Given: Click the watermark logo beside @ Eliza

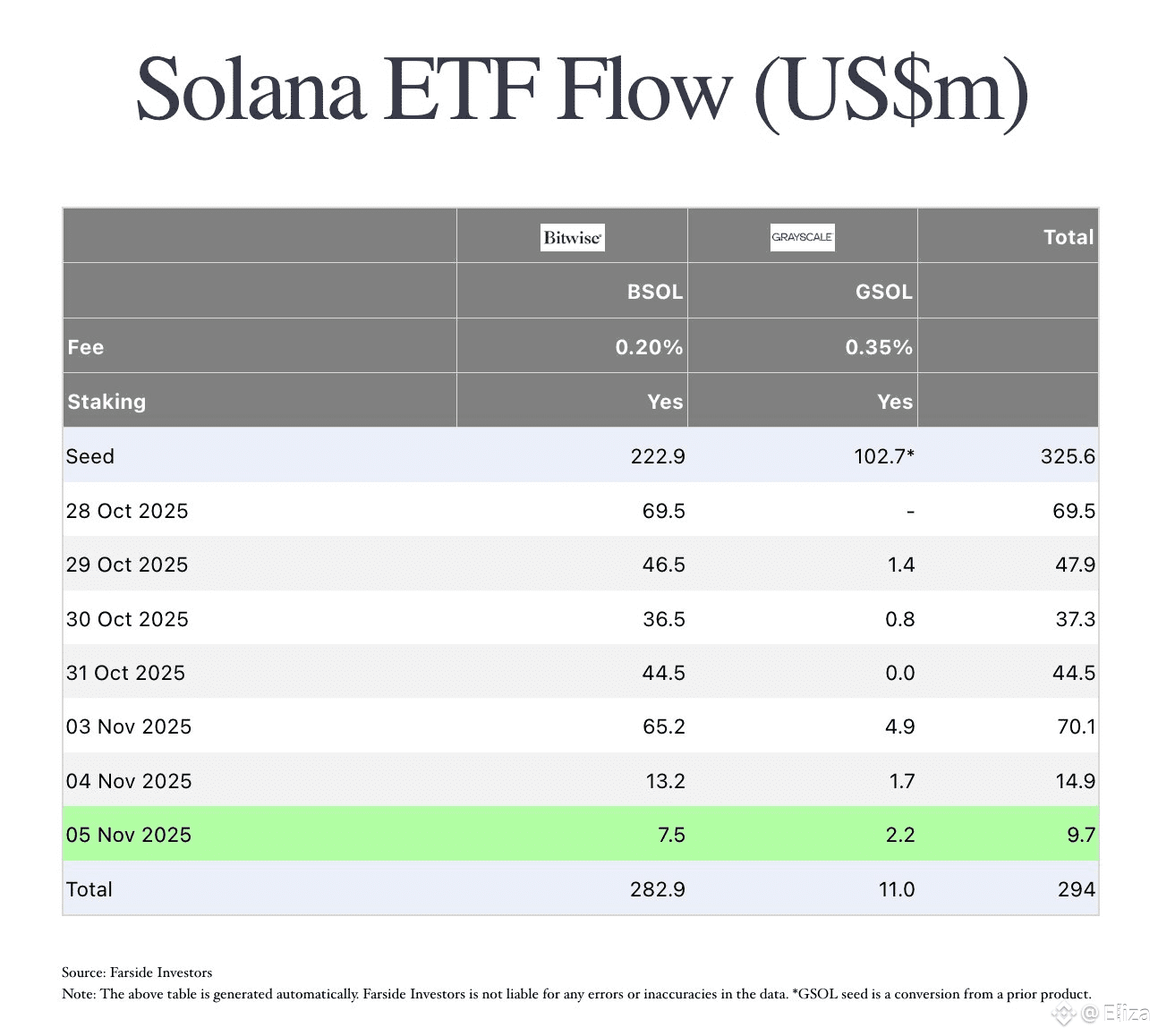Looking at the screenshot, I should pyautogui.click(x=1063, y=1014).
